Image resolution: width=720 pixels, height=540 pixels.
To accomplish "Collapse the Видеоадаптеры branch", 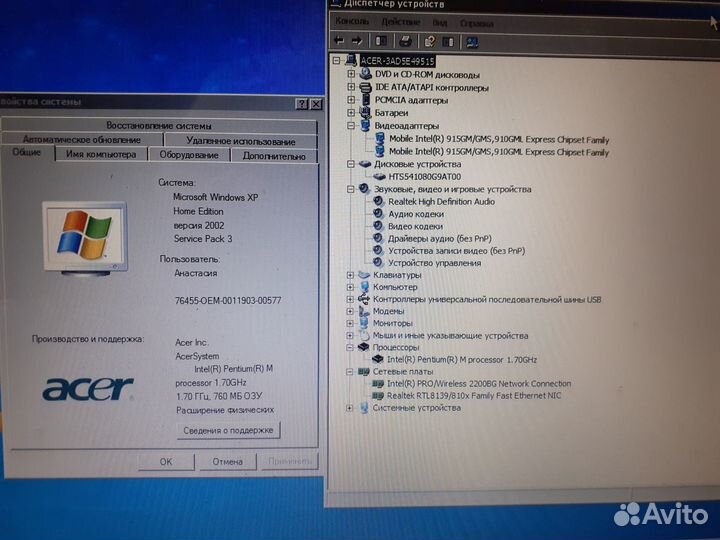I will tap(351, 125).
